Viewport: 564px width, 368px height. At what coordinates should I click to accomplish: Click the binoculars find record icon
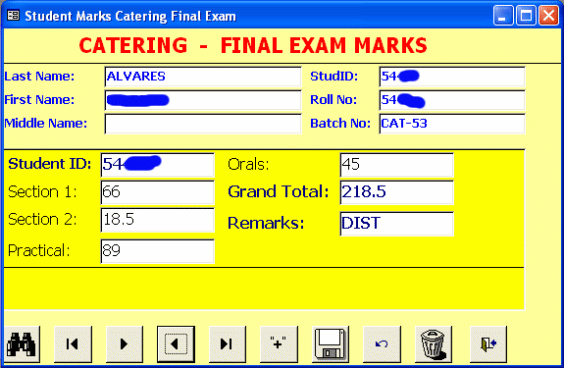pyautogui.click(x=22, y=344)
